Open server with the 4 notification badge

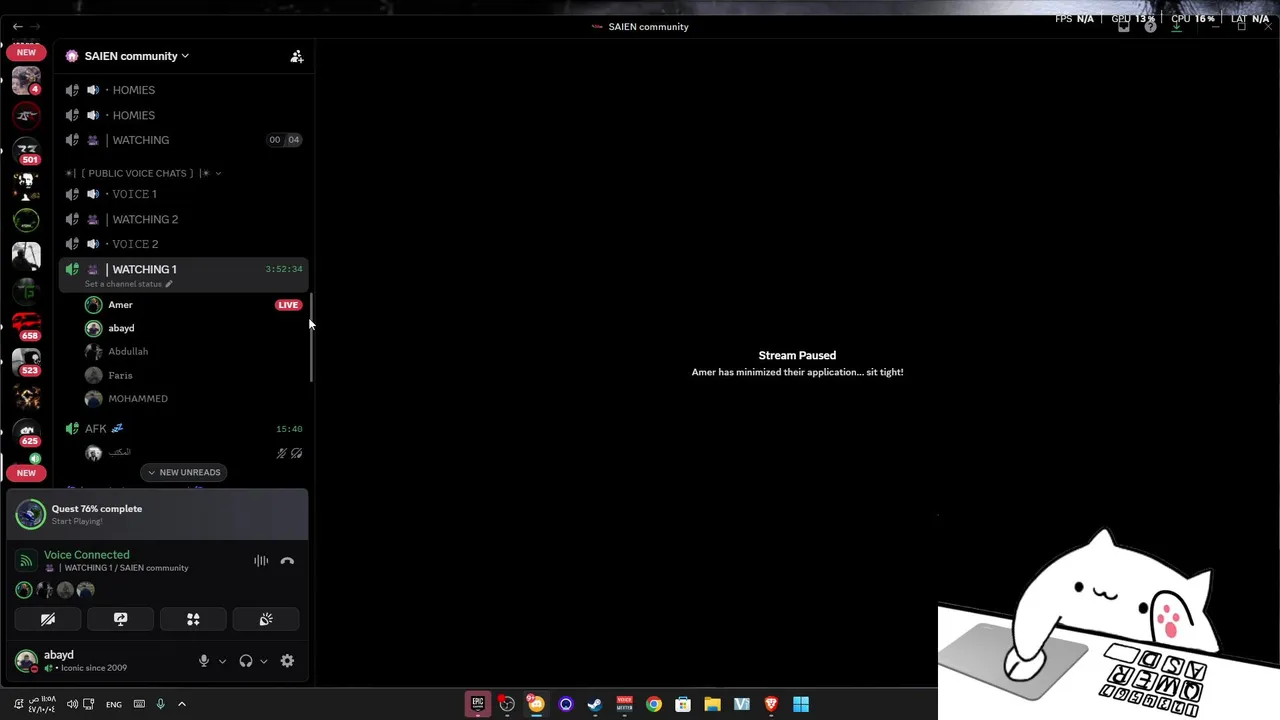[26, 80]
